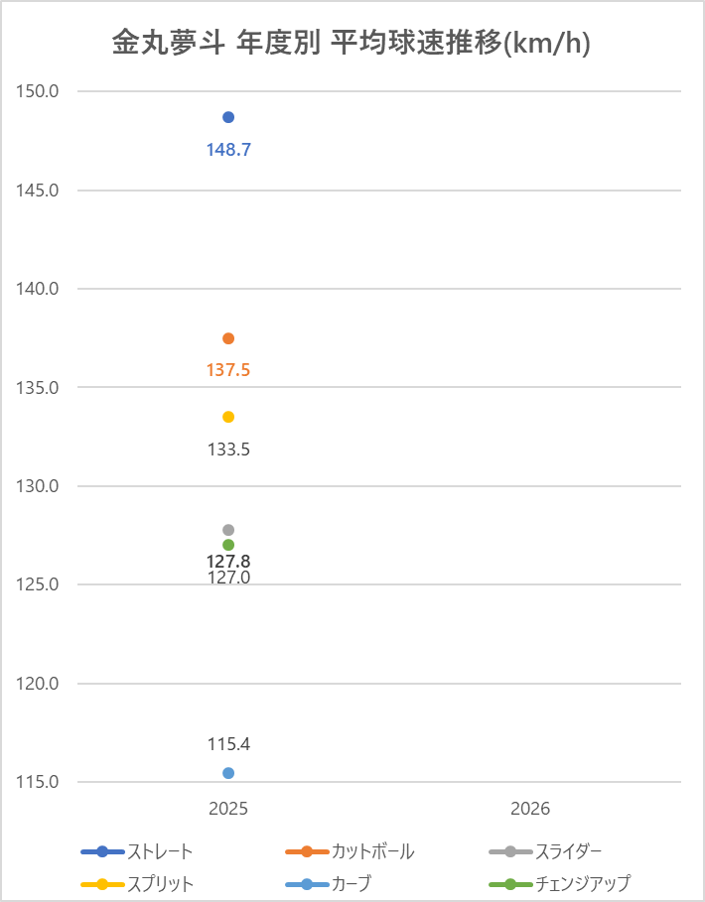The width and height of the screenshot is (705, 902).
Task: Select the 133.5 data label
Action: pyautogui.click(x=229, y=449)
